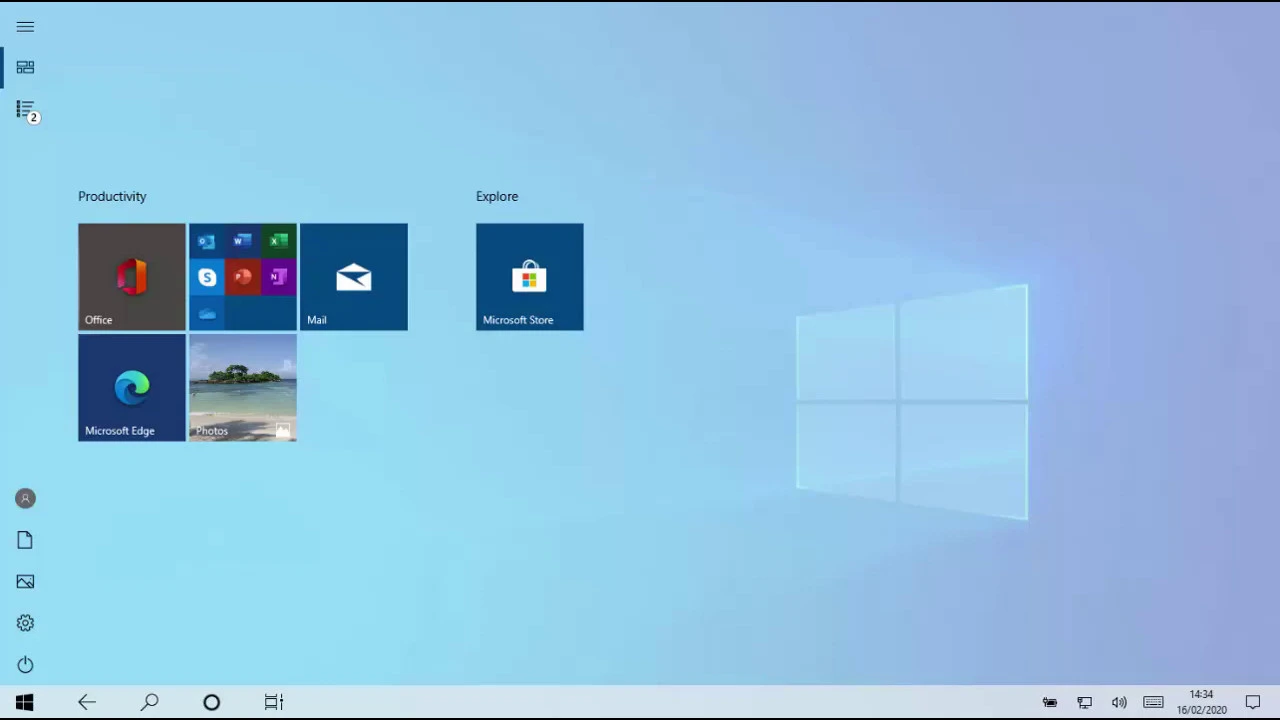
Task: Show the touch keyboard
Action: 1153,702
